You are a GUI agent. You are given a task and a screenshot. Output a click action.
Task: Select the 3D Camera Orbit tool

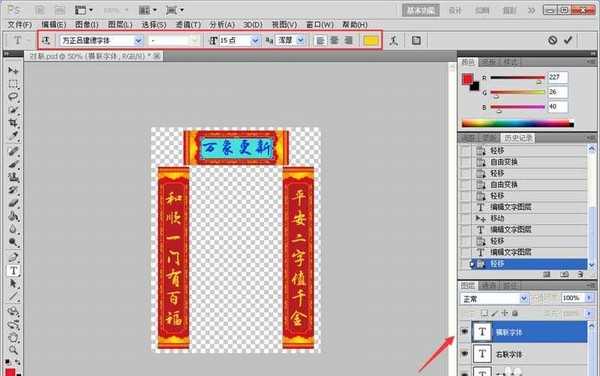(x=13, y=325)
